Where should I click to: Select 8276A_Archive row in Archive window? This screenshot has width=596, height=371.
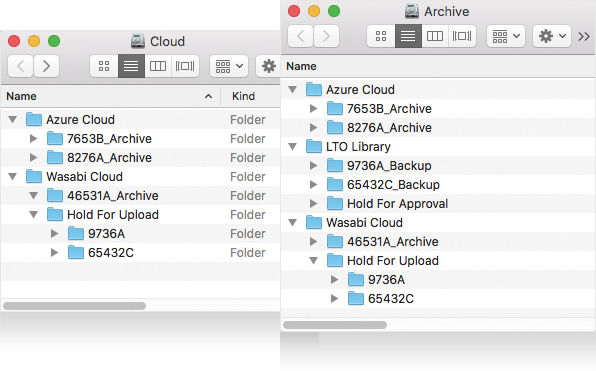click(438, 128)
